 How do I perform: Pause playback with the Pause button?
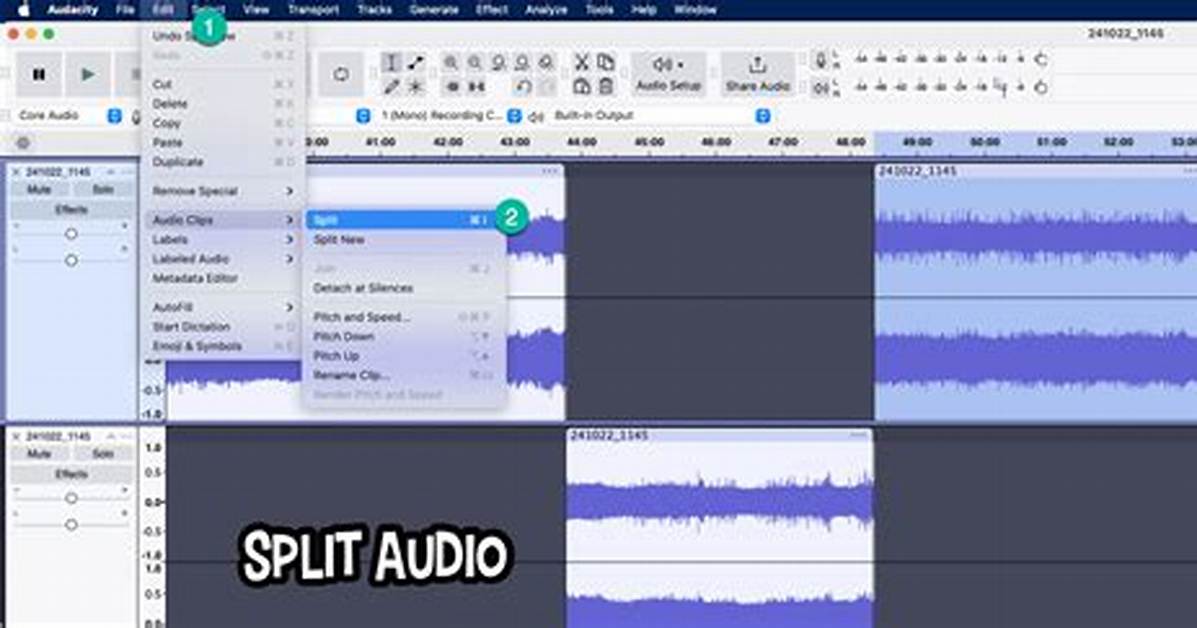39,74
